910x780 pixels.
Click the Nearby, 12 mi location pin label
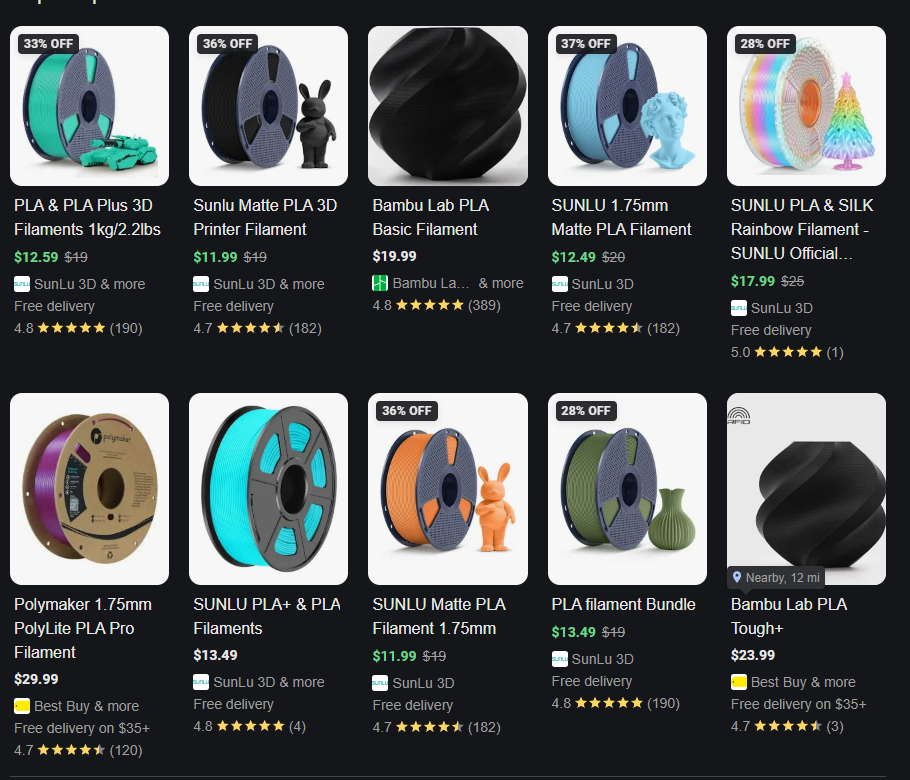(776, 577)
